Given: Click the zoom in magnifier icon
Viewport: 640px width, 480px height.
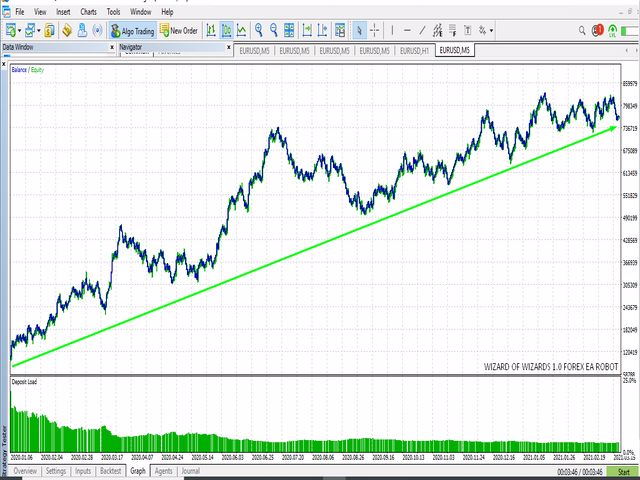Looking at the screenshot, I should pos(259,31).
